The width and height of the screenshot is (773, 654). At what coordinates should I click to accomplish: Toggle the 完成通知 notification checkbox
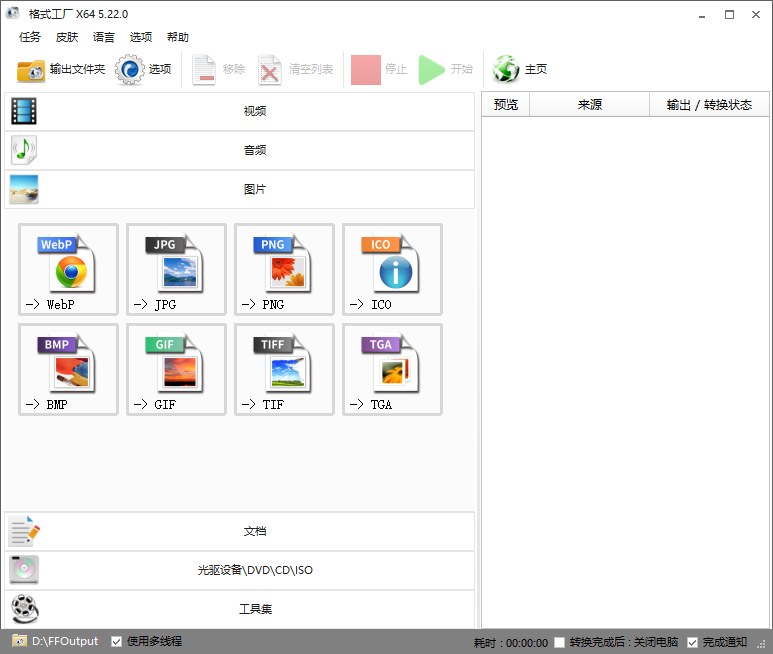click(692, 642)
